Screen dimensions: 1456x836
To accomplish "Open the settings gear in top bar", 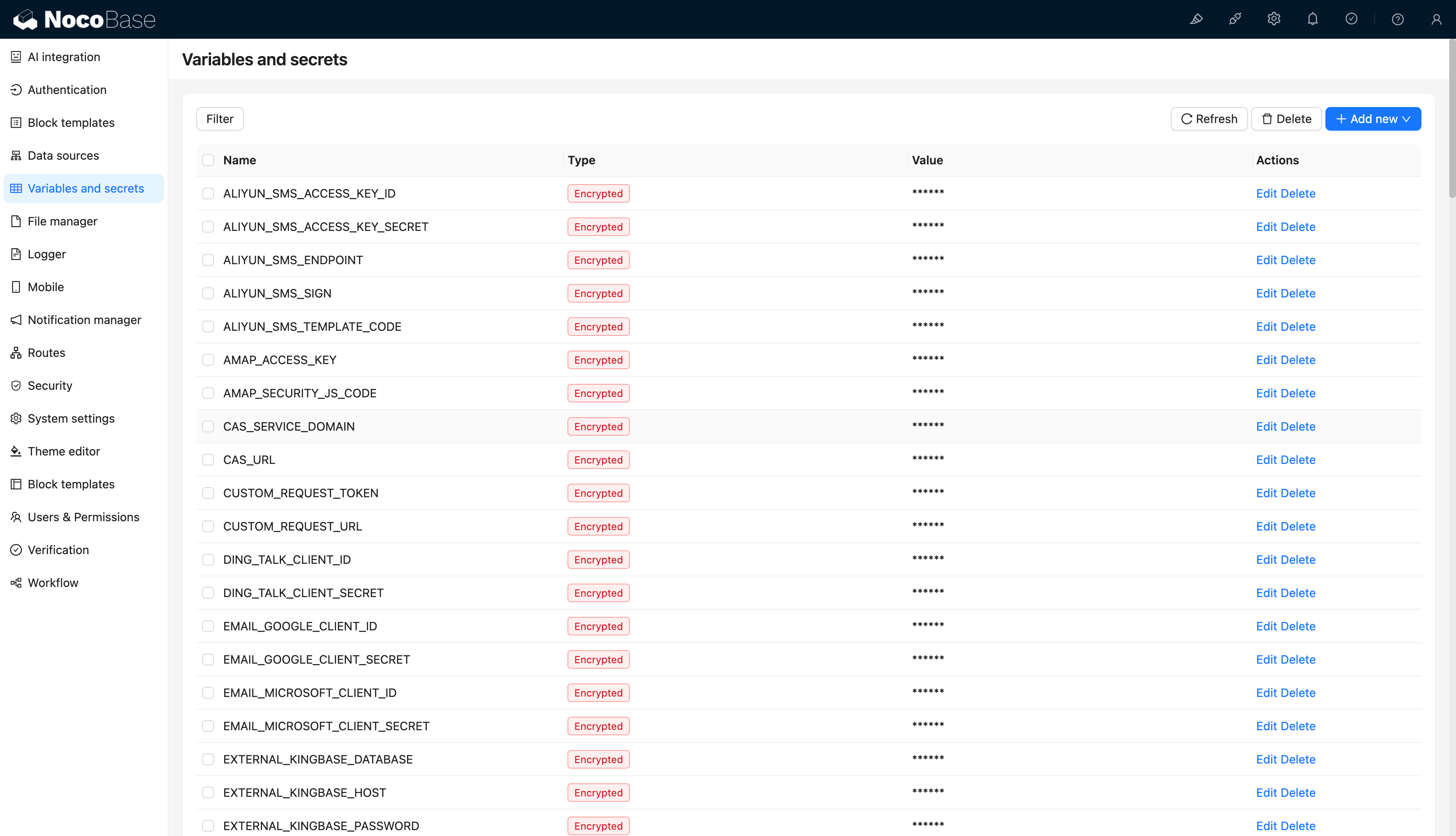I will 1274,19.
